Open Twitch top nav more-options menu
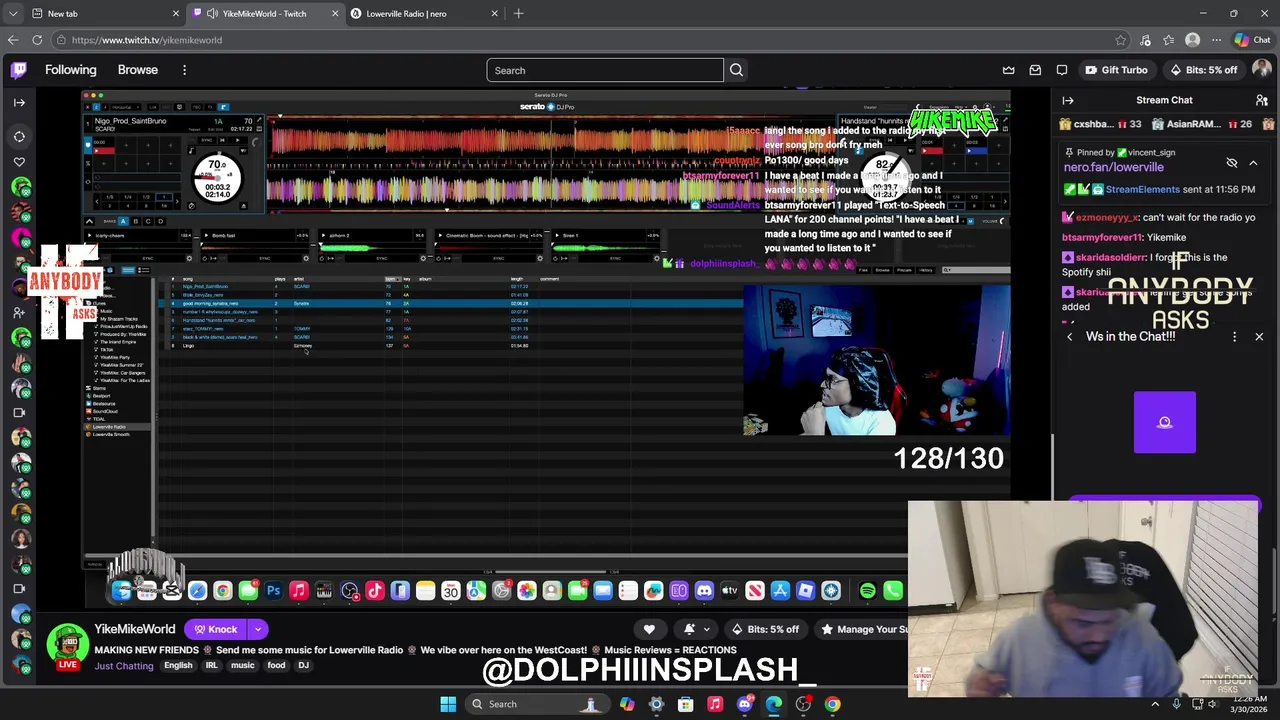1280x720 pixels. pos(184,70)
